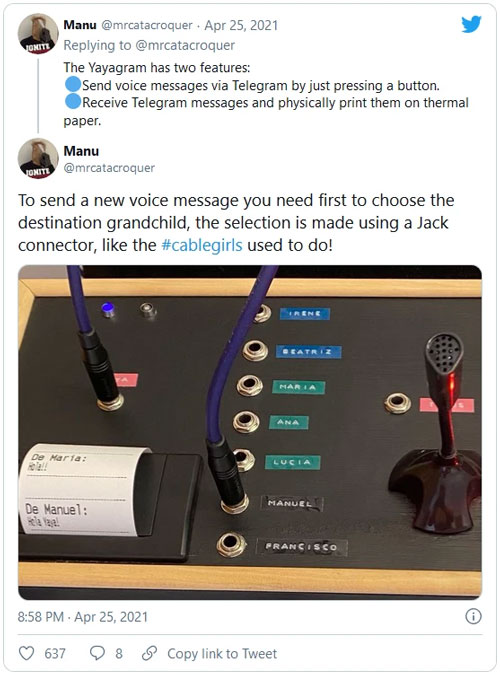Click the Manu name in reply header

tap(80, 25)
